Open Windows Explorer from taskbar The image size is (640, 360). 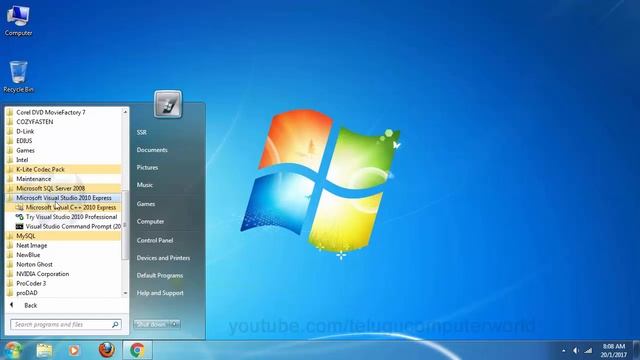pos(44,350)
